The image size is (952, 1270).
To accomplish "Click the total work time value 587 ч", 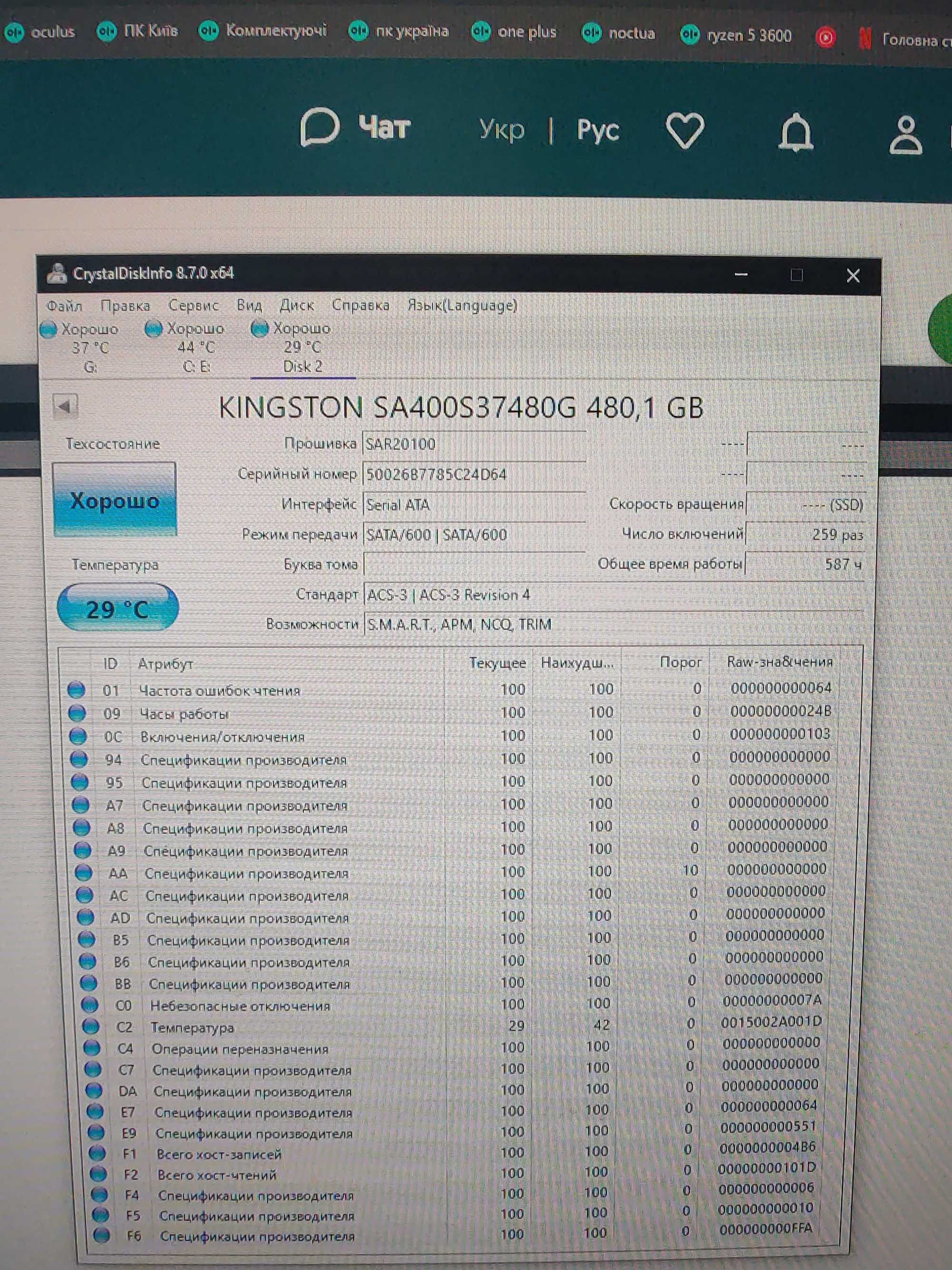I will pyautogui.click(x=805, y=564).
